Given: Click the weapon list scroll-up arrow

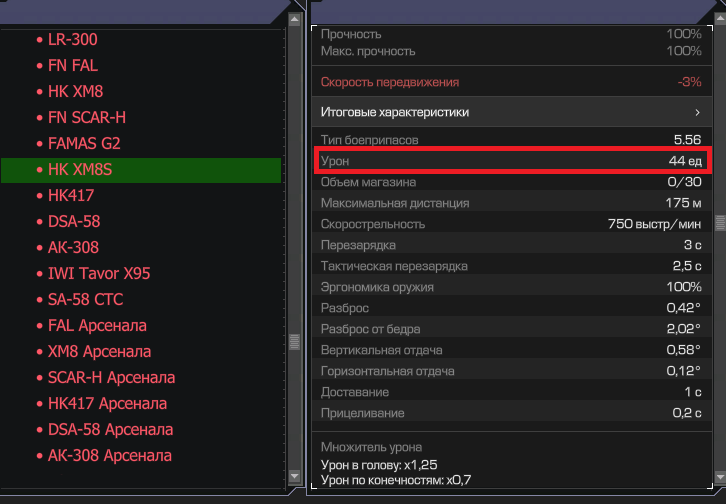Looking at the screenshot, I should [294, 19].
